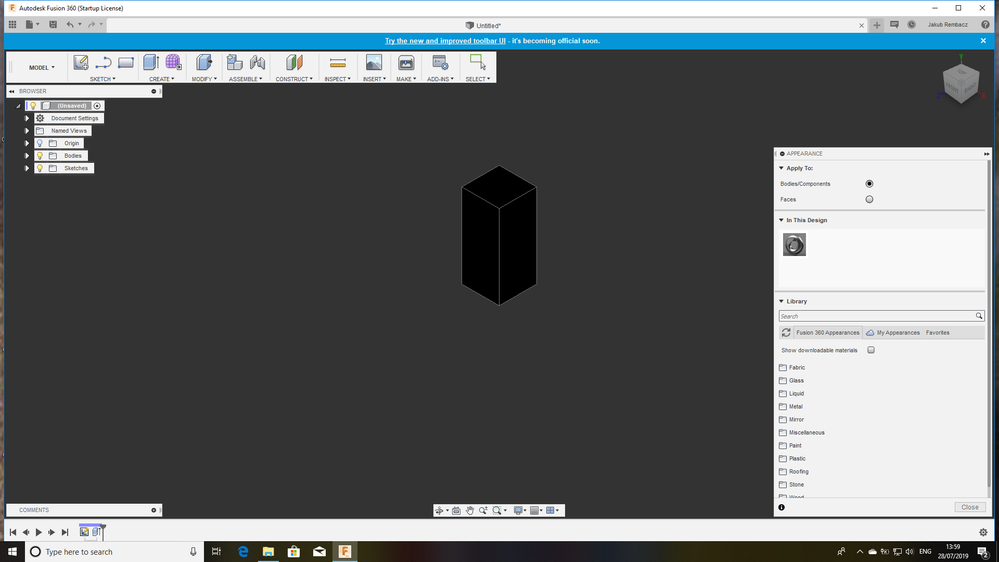Click the Add-Ins scripts icon
The height and width of the screenshot is (562, 999).
coord(440,62)
